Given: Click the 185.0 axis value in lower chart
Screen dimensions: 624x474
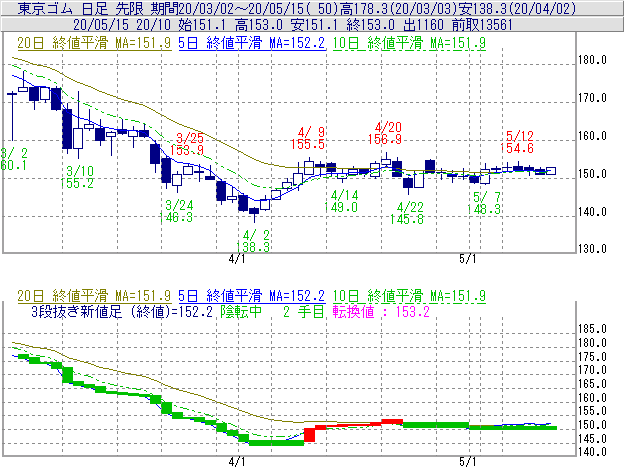Looking at the screenshot, I should 593,329.
